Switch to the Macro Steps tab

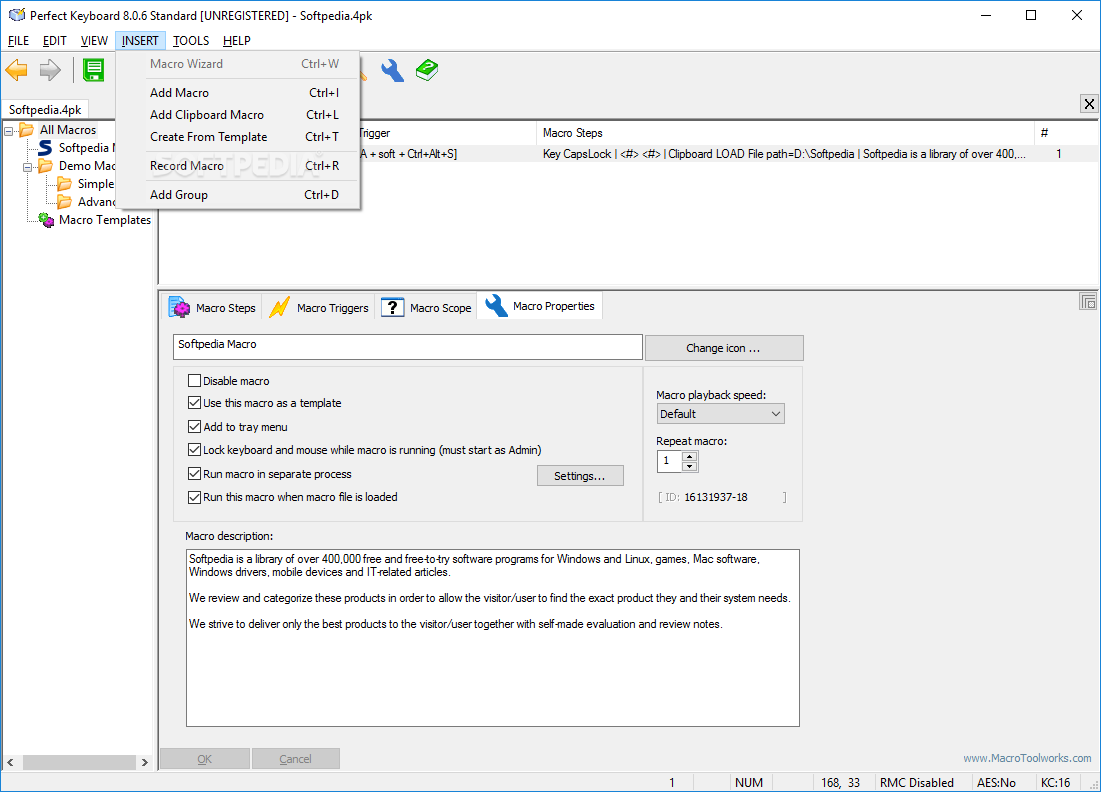tap(213, 308)
